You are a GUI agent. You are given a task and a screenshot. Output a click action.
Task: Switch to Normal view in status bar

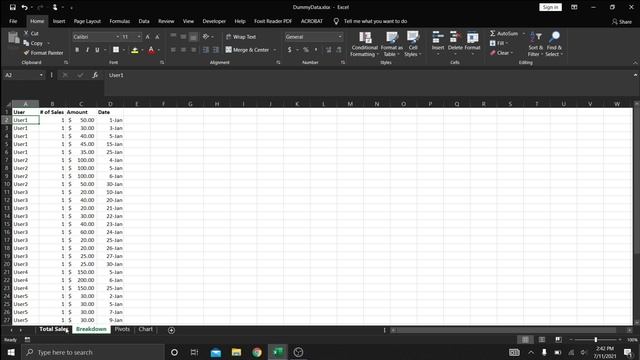click(x=525, y=340)
